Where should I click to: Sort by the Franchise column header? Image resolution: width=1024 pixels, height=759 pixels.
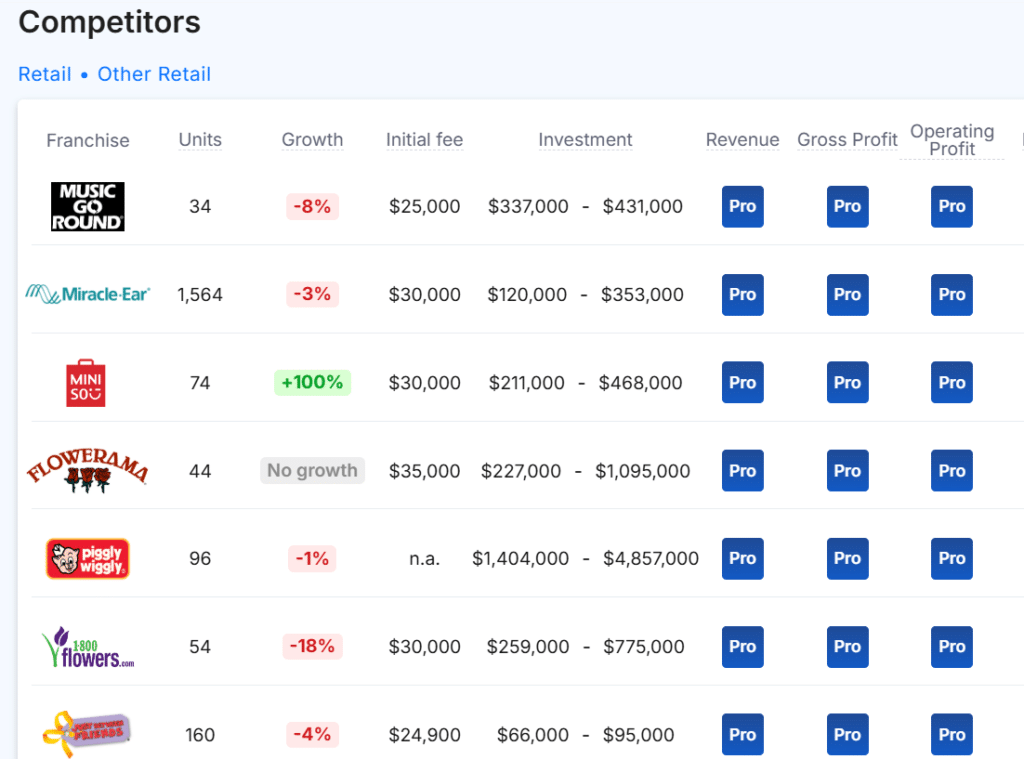[88, 140]
